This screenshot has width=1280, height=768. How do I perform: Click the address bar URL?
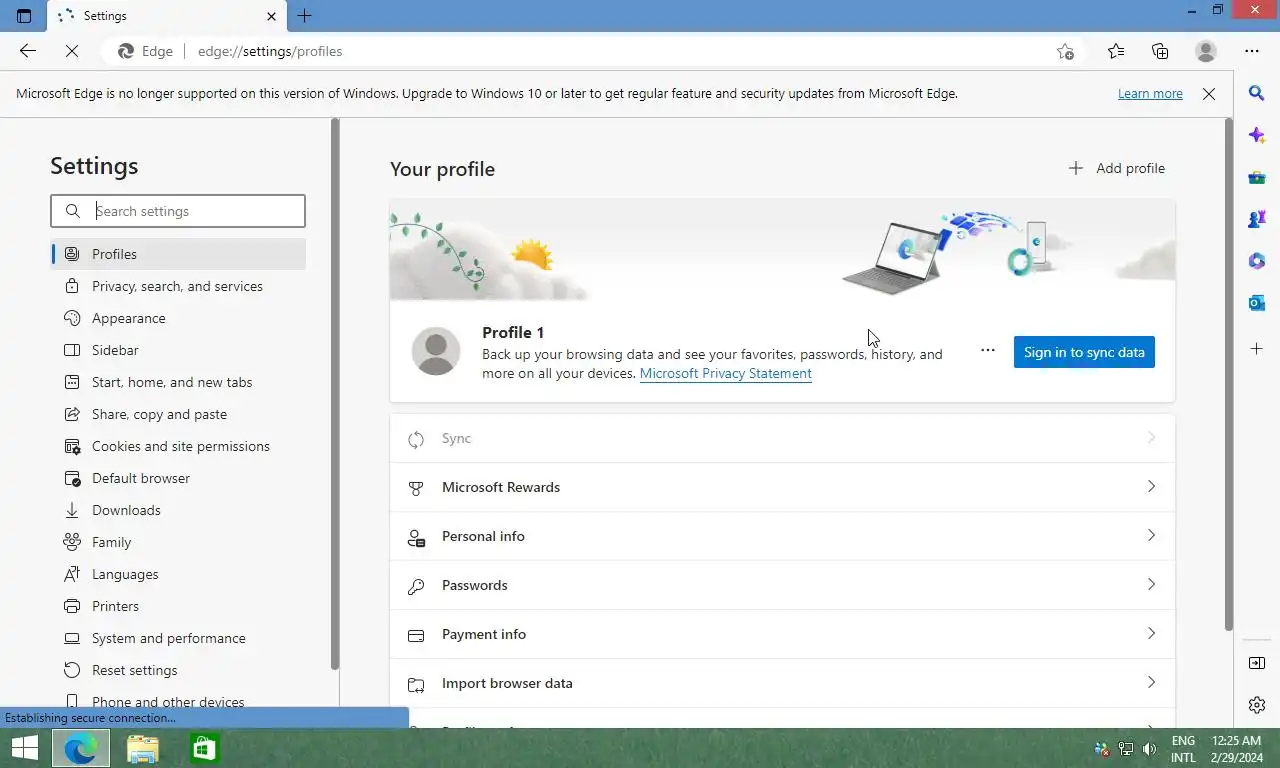pyautogui.click(x=270, y=51)
